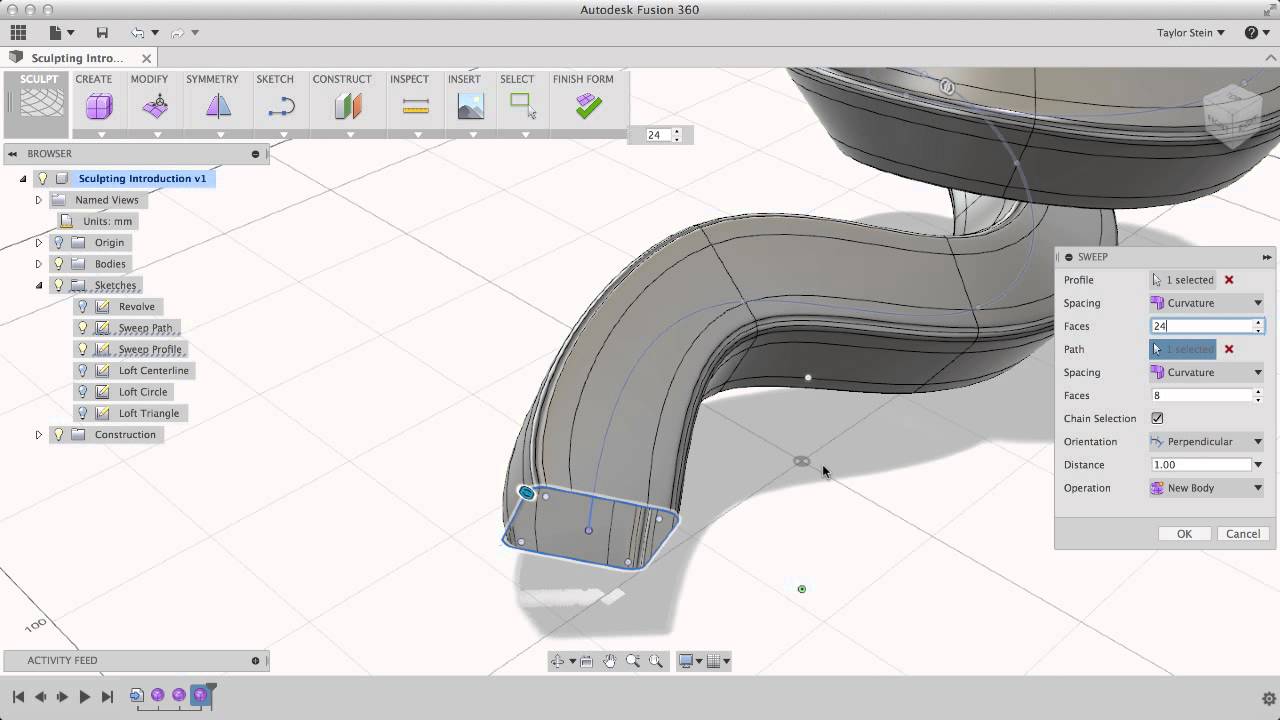Click the Look At navigation icon

pos(587,661)
